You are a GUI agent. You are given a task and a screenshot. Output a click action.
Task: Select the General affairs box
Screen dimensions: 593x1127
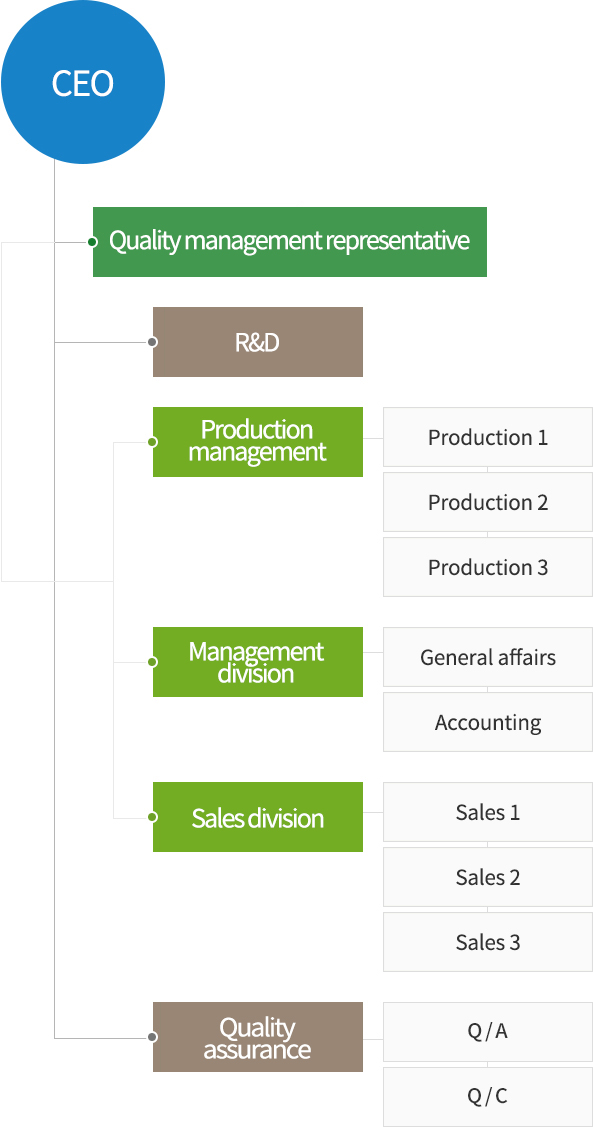[488, 657]
